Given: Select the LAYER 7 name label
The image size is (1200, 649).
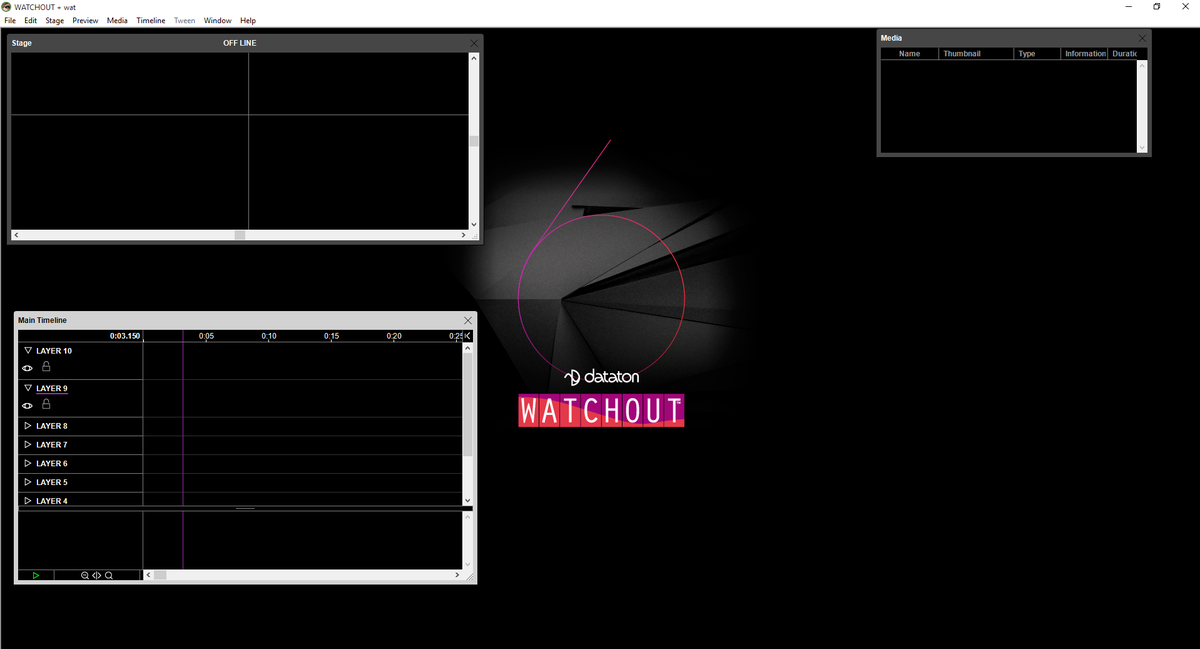Looking at the screenshot, I should 52,444.
